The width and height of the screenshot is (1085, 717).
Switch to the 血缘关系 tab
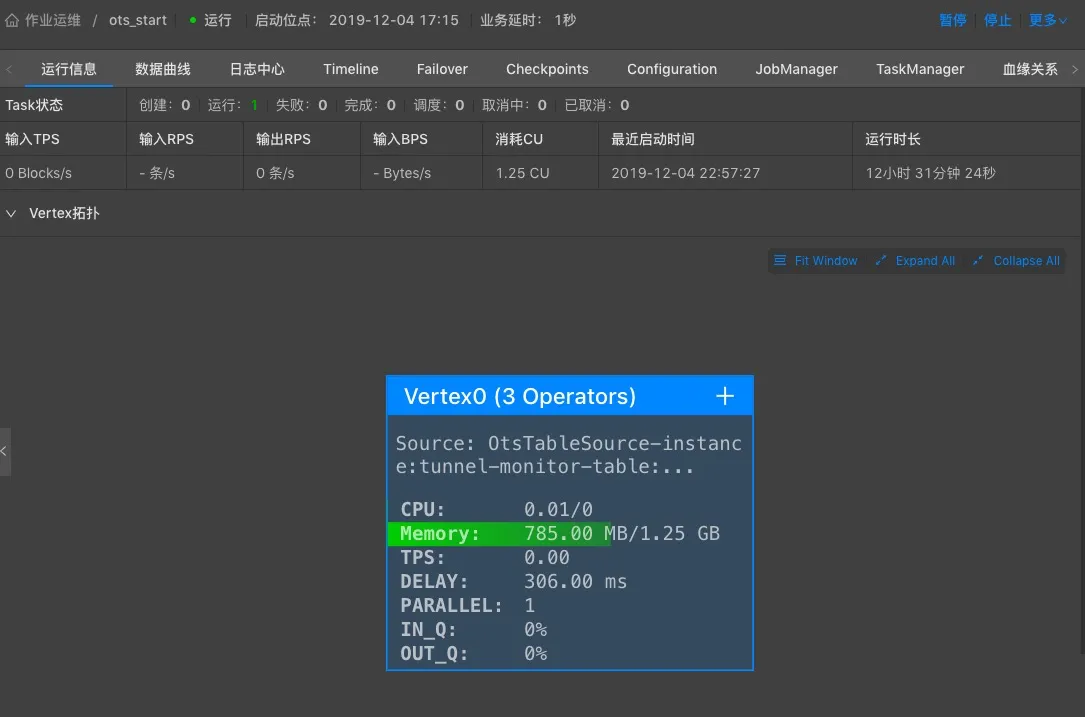1030,69
